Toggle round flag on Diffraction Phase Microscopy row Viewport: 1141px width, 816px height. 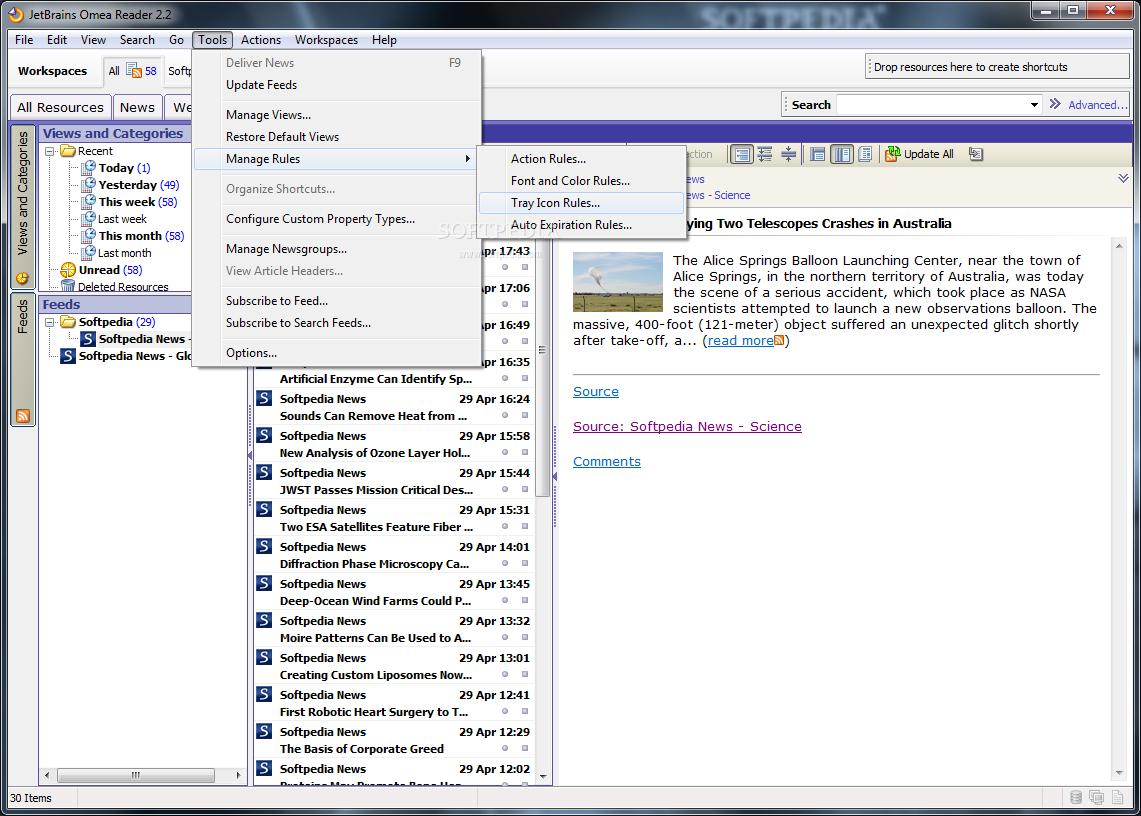click(x=504, y=563)
